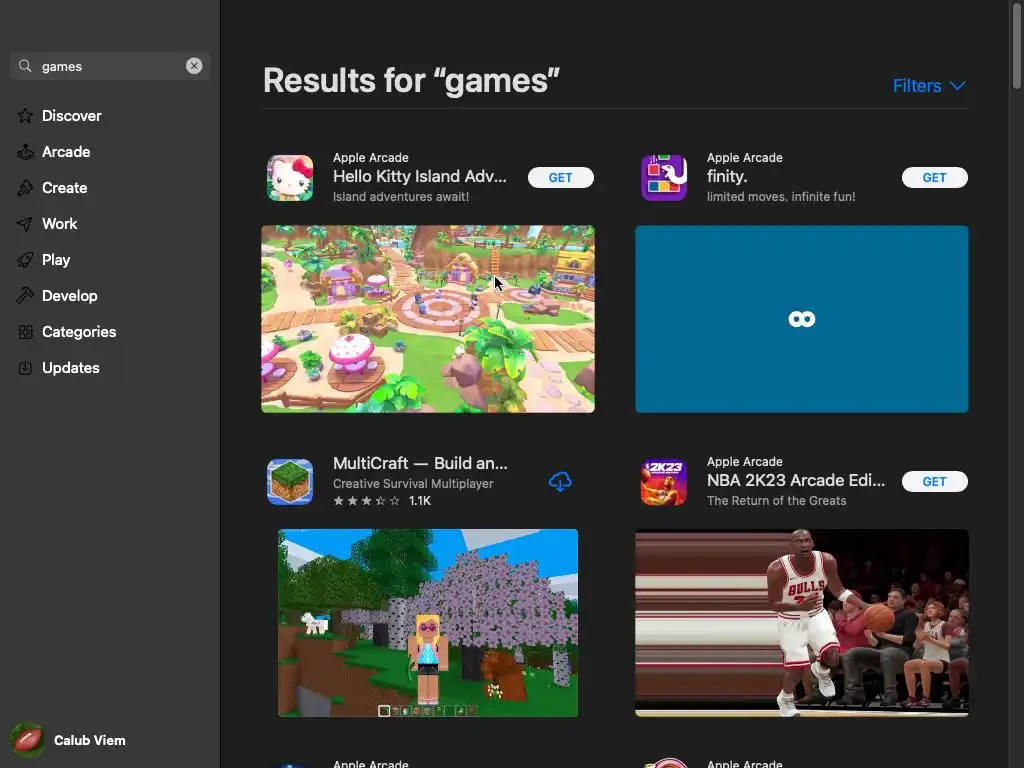
Task: Click the Work paper plane icon
Action: point(25,224)
